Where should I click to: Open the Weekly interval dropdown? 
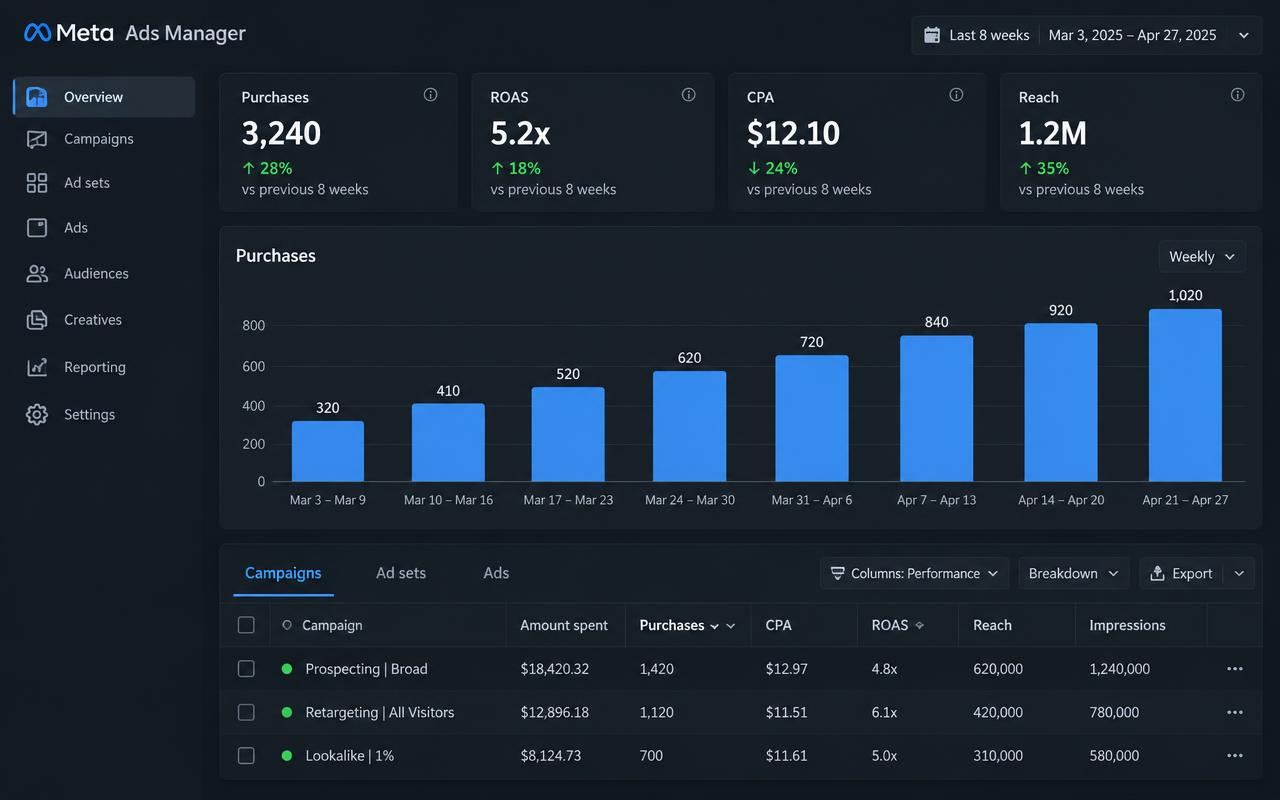coord(1202,257)
